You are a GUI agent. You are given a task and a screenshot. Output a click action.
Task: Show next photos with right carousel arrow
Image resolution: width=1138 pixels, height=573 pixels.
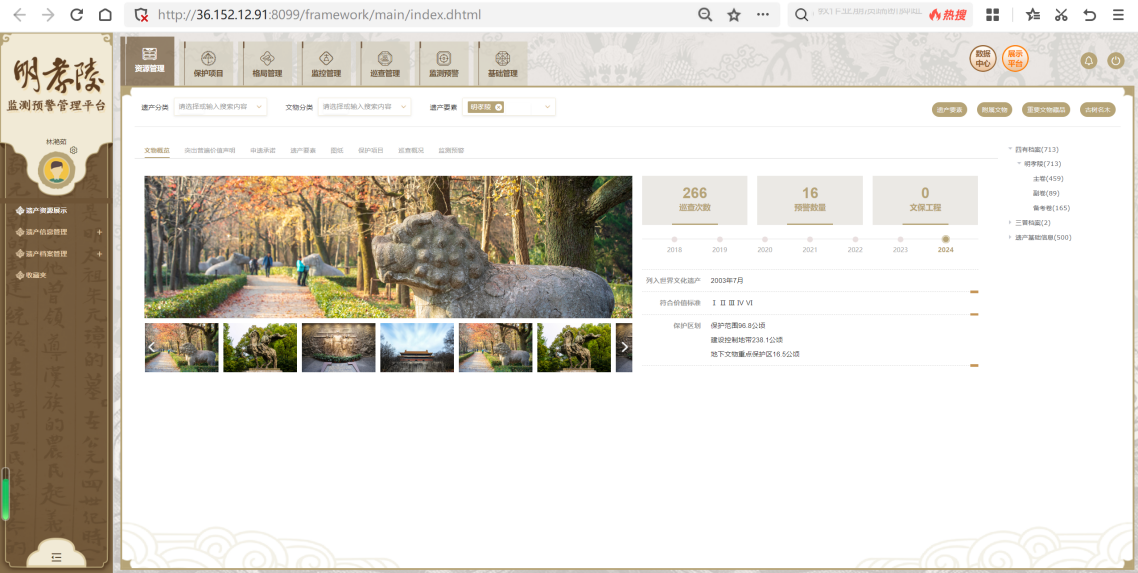click(624, 347)
